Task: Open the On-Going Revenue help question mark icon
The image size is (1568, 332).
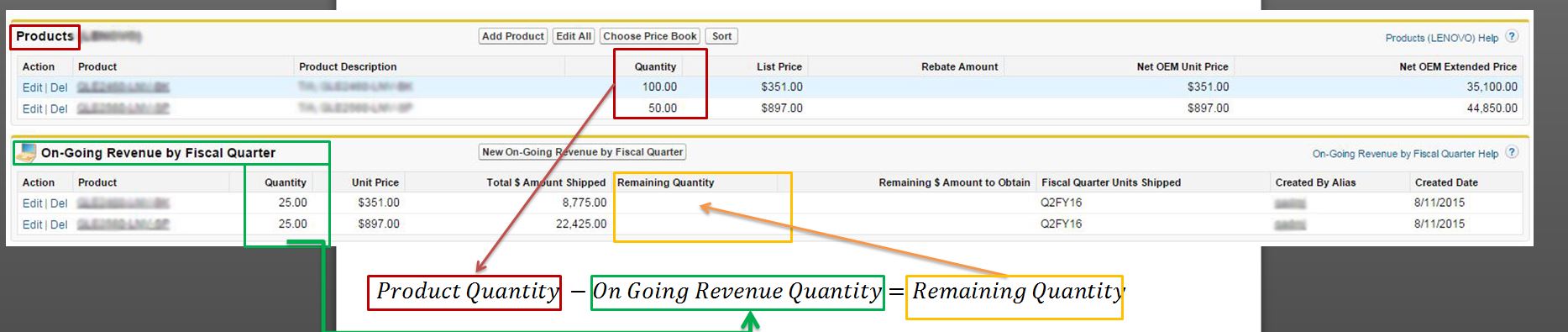Action: [1512, 153]
